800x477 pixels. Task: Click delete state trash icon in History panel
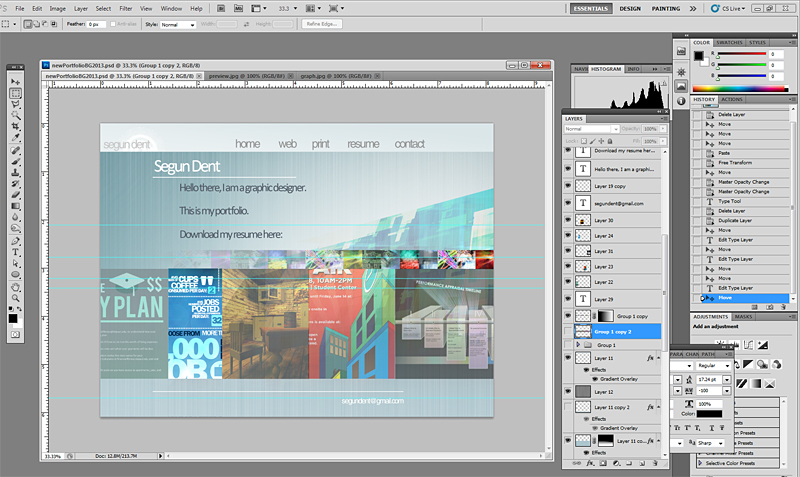[x=783, y=307]
